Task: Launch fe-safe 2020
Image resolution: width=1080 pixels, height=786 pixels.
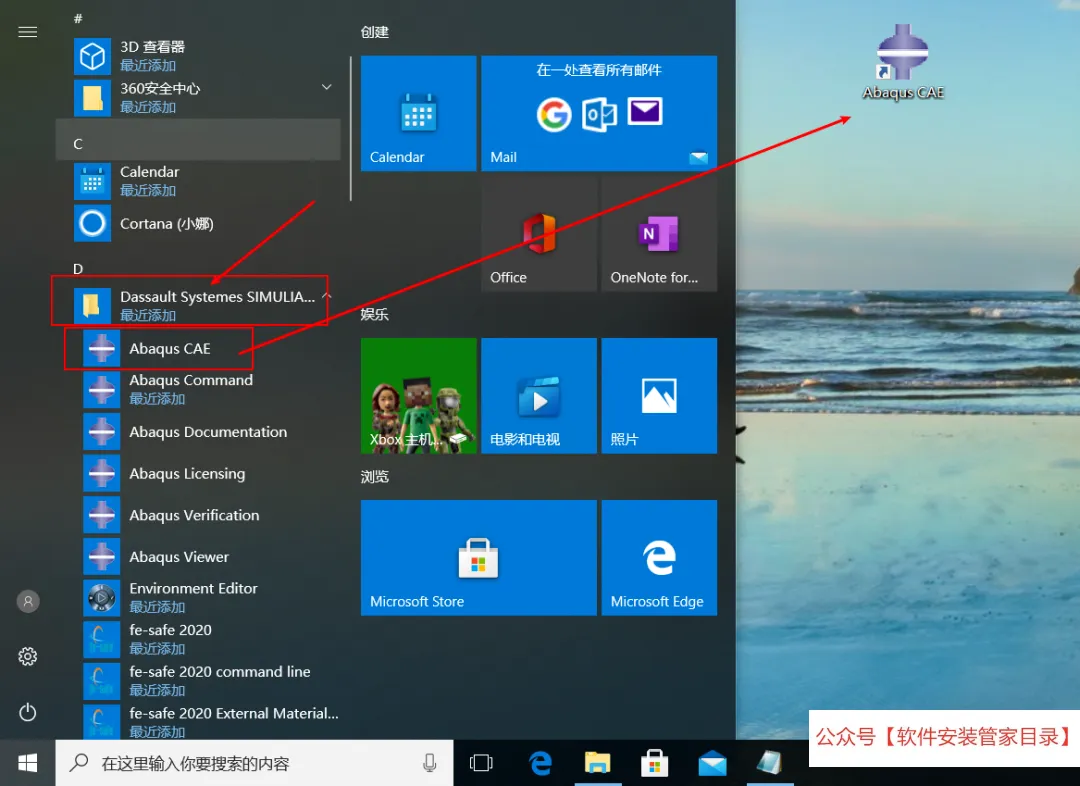Action: coord(198,639)
